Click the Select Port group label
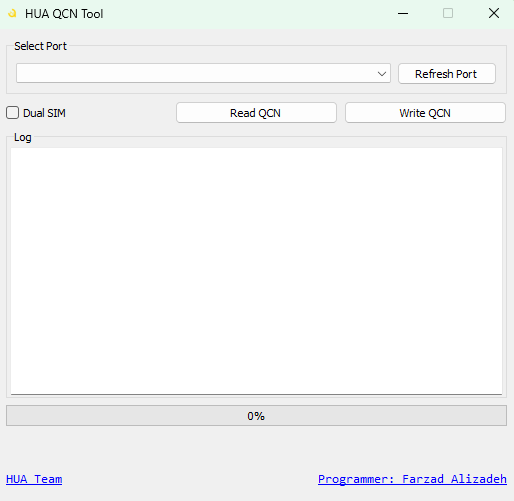Viewport: 514px width, 501px height. (x=40, y=46)
